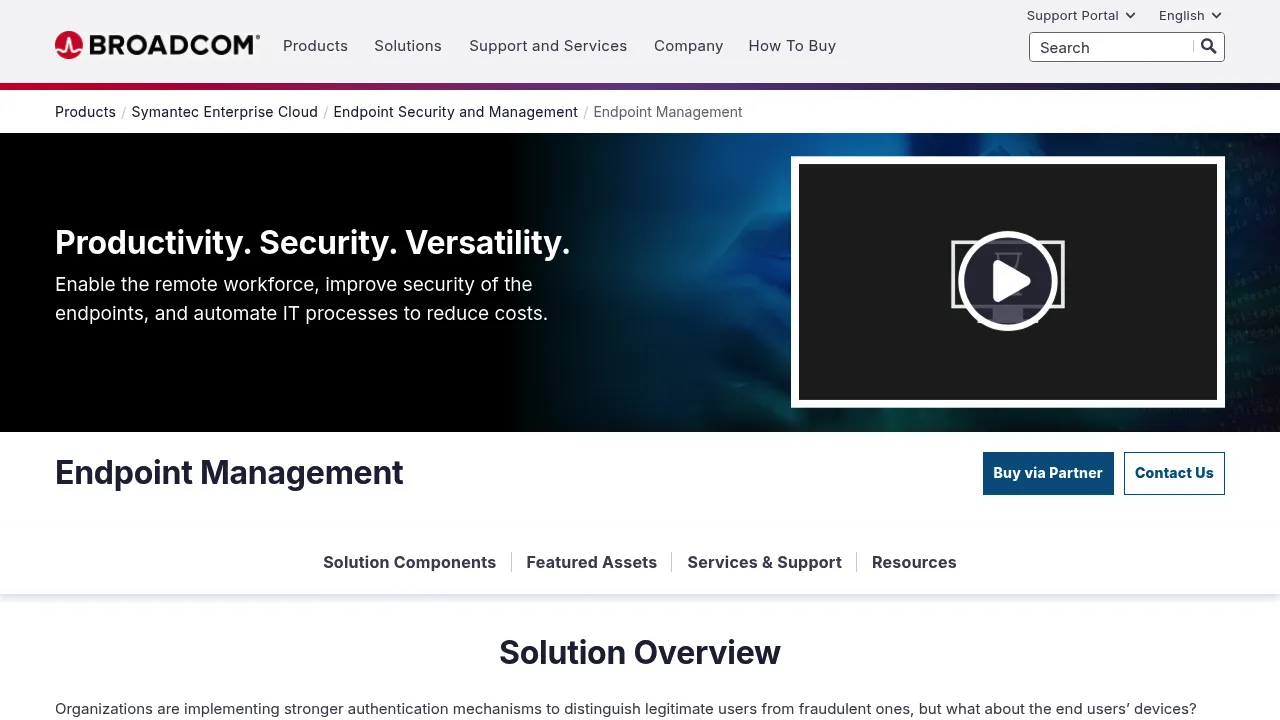Open Support and Services menu
1280x720 pixels.
pyautogui.click(x=548, y=46)
